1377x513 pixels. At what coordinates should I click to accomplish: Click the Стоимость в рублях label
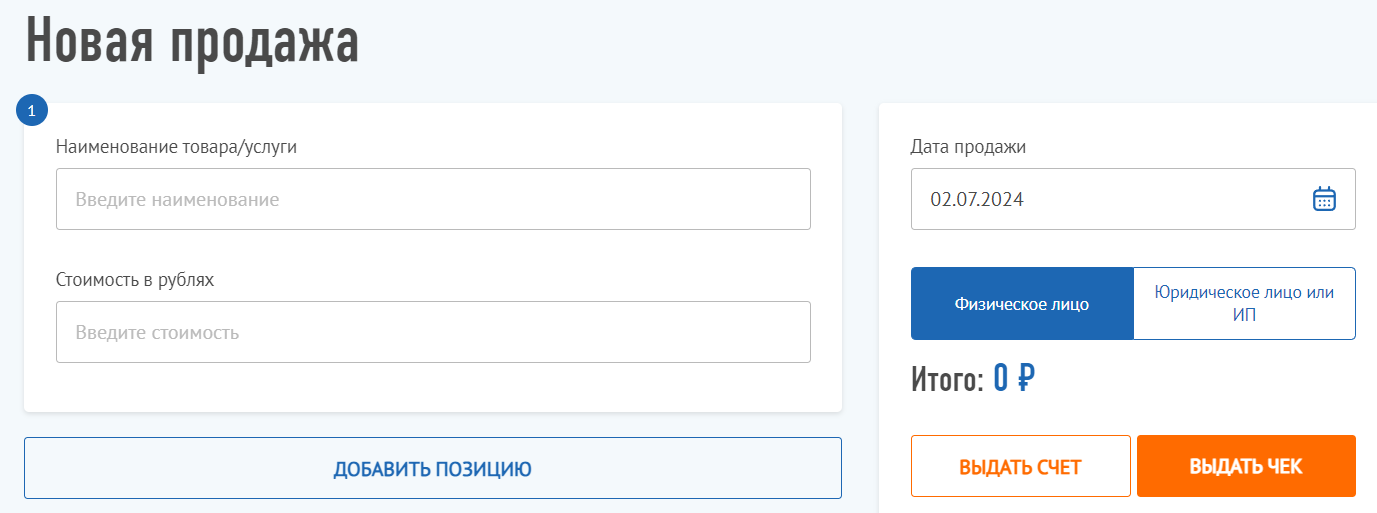[x=135, y=279]
